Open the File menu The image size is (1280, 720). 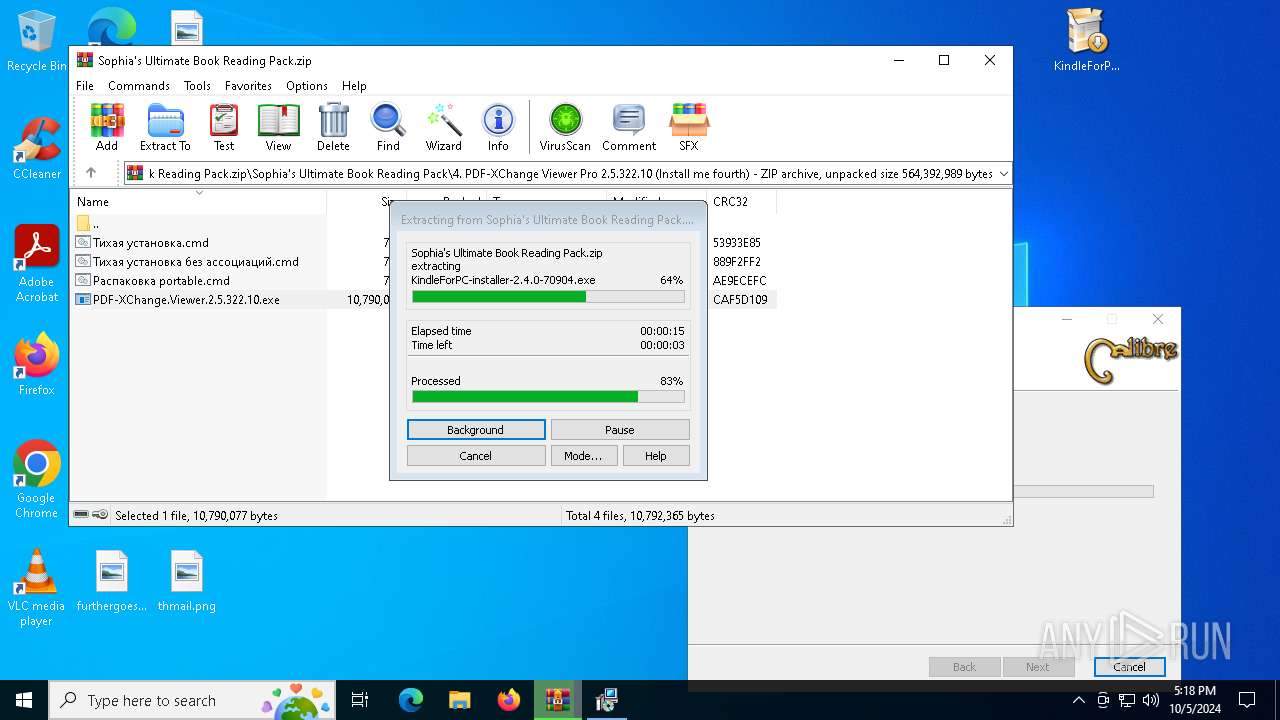[x=85, y=86]
